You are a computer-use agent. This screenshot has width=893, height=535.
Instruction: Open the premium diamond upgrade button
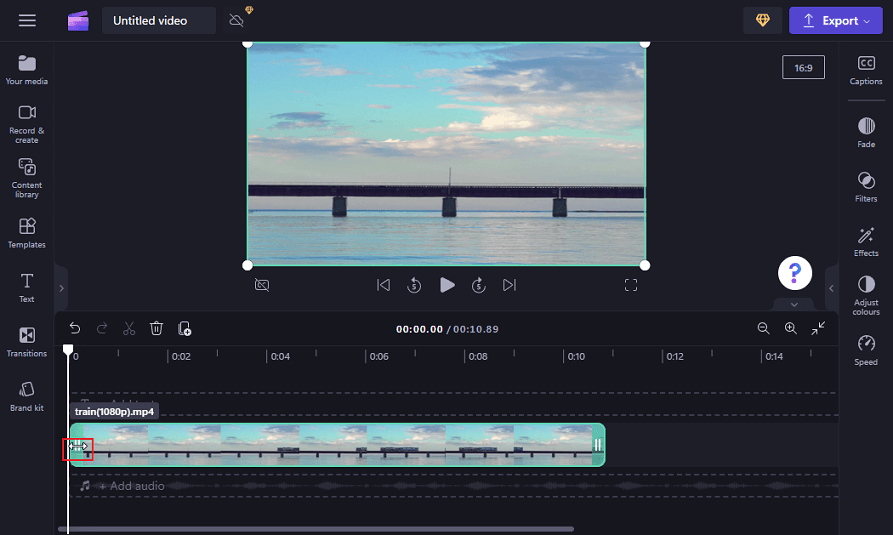point(763,21)
